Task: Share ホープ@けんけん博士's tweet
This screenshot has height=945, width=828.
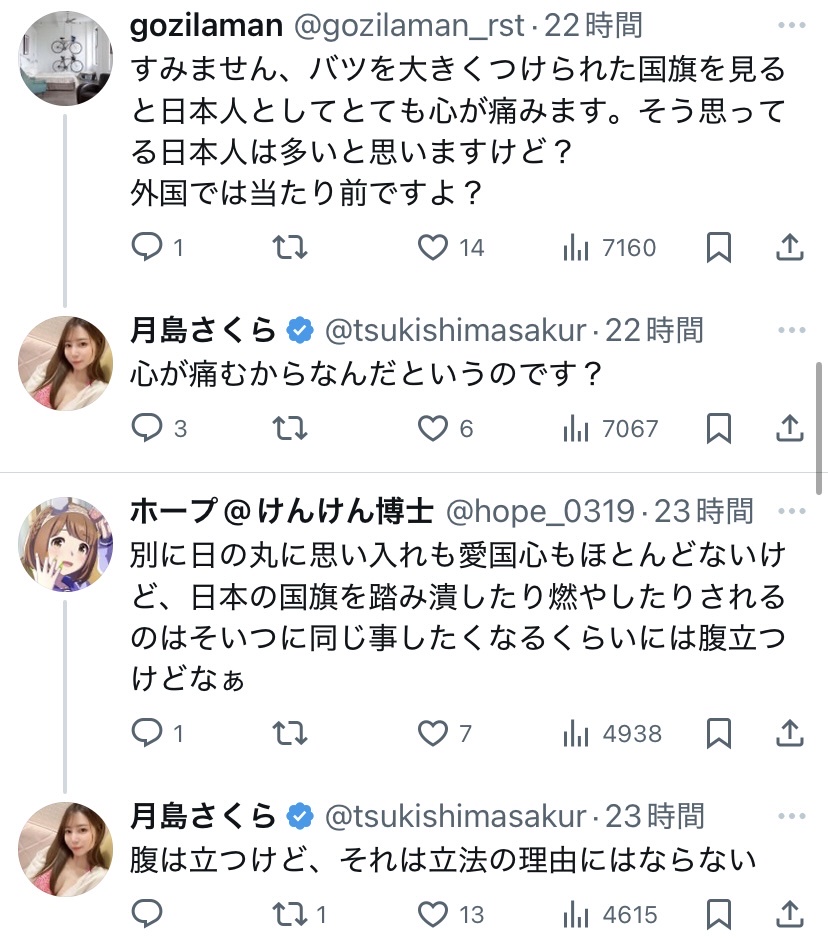Action: tap(790, 734)
